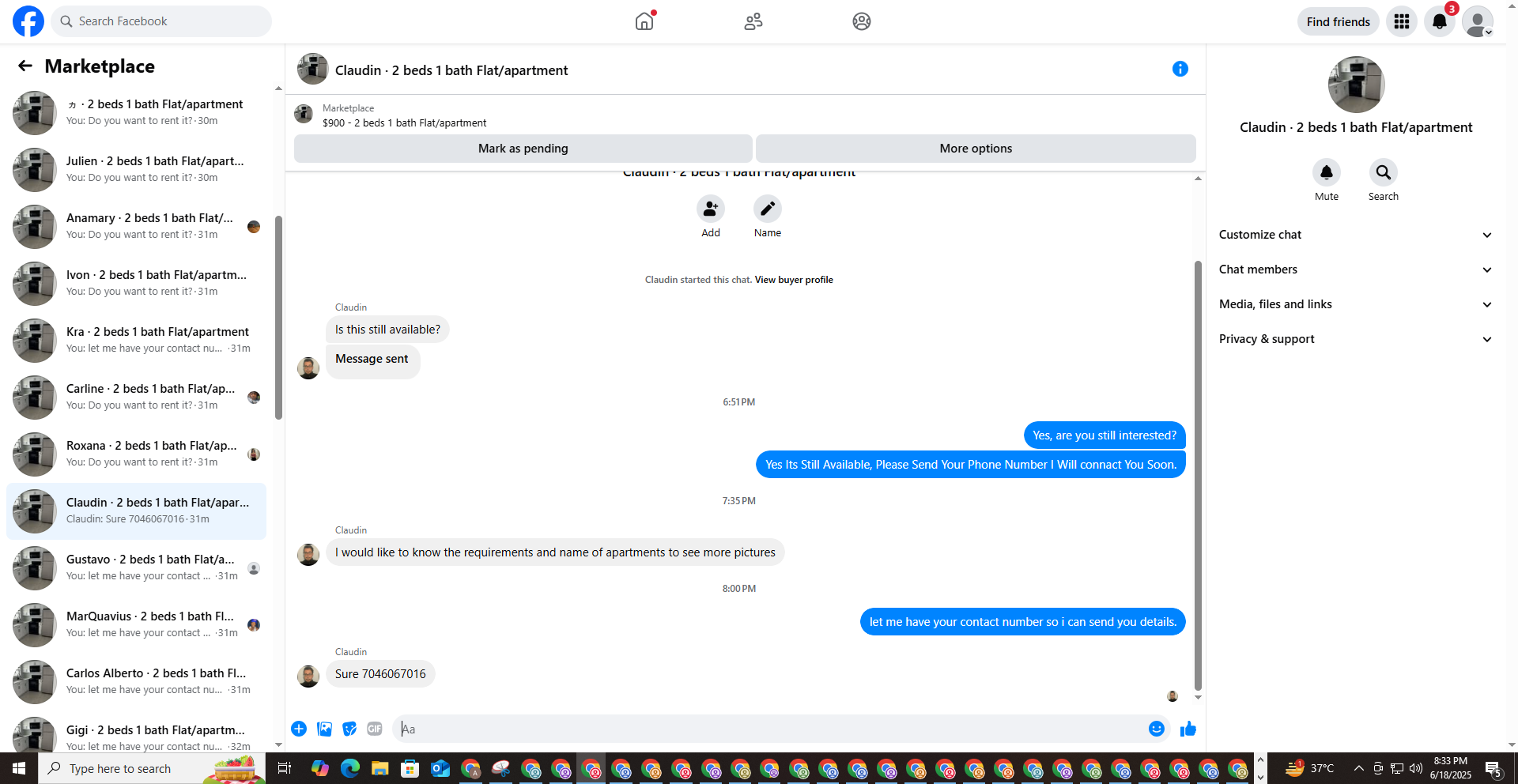Click the chat messages scrollbar
The image size is (1518, 784).
click(x=1198, y=476)
